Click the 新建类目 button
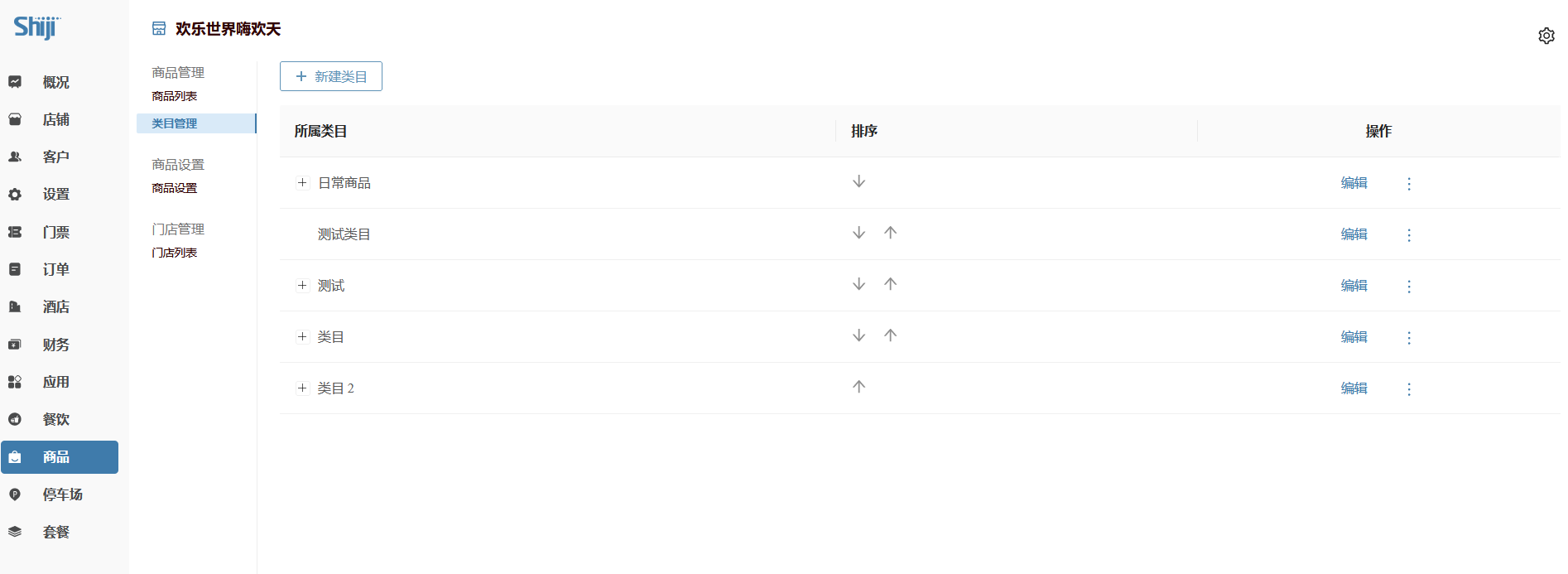Image resolution: width=1568 pixels, height=574 pixels. (x=330, y=76)
